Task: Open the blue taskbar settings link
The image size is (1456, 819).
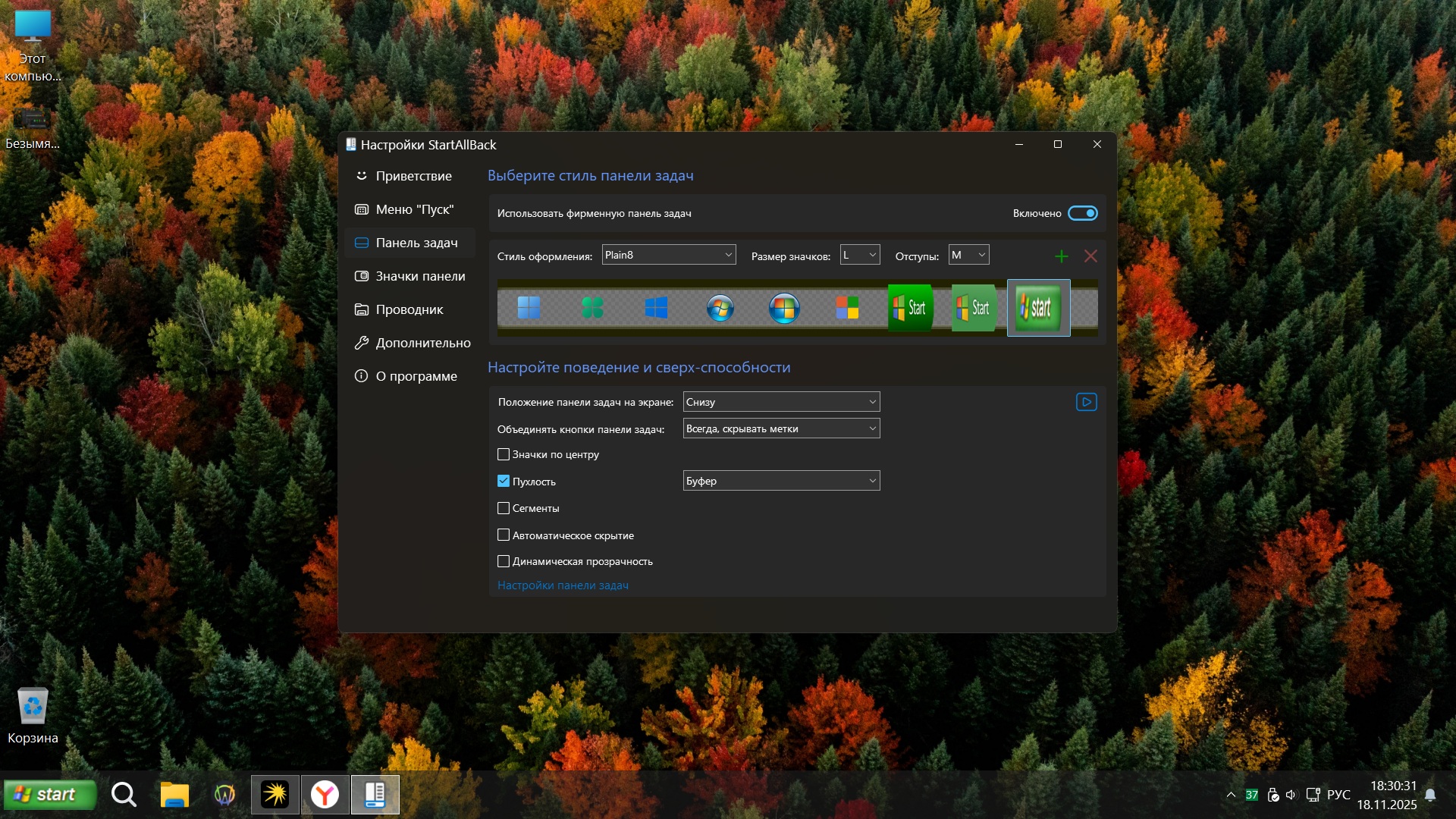Action: click(563, 585)
